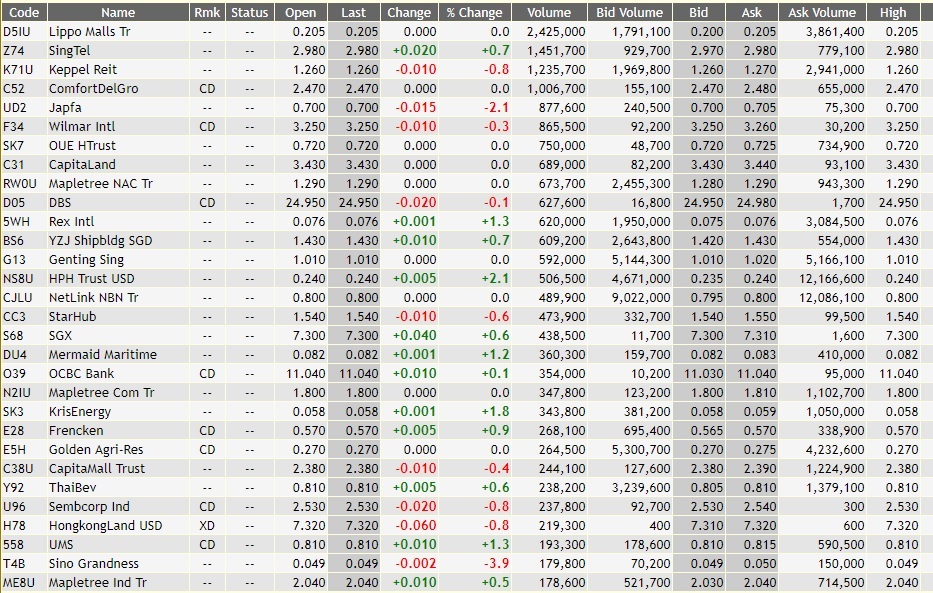Image resolution: width=933 pixels, height=593 pixels.
Task: Sort by the Volume column header
Action: point(549,12)
